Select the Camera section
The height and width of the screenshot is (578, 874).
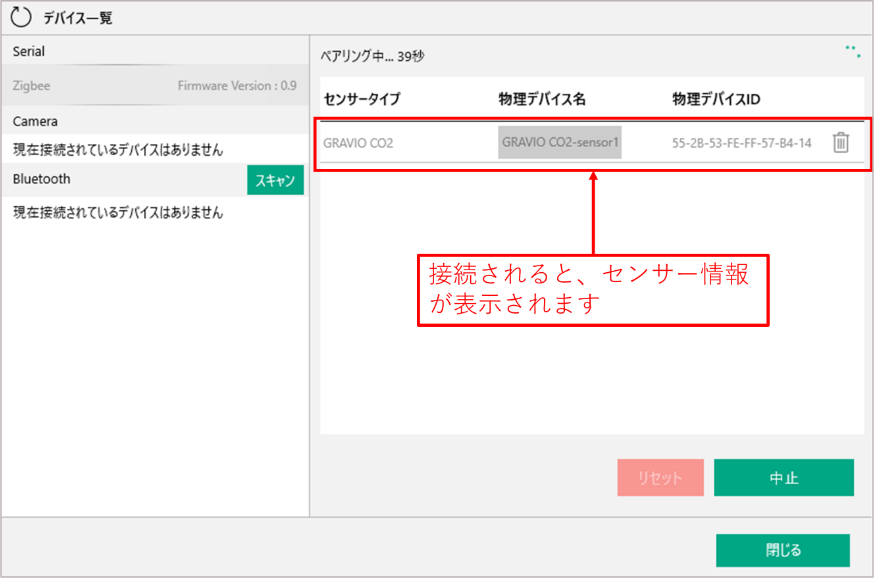[x=156, y=121]
